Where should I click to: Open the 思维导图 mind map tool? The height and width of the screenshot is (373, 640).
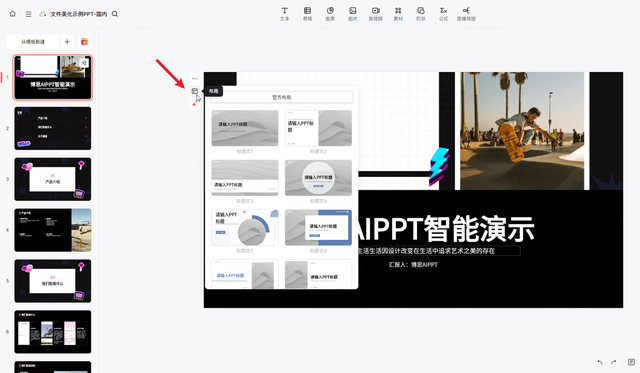(466, 13)
